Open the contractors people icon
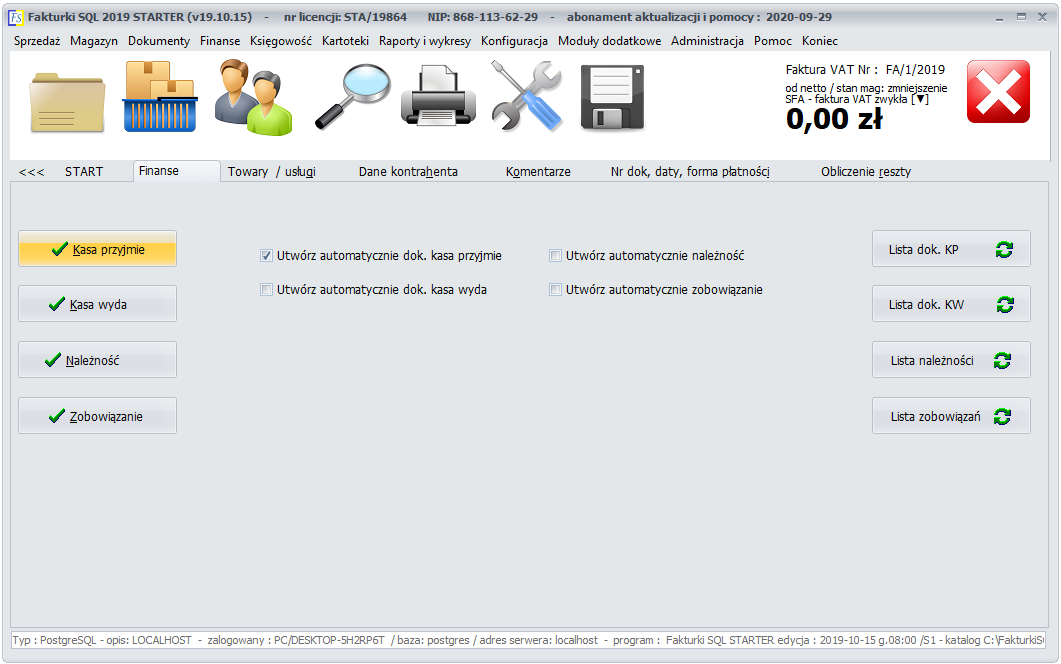Image resolution: width=1061 pixels, height=664 pixels. pos(254,97)
